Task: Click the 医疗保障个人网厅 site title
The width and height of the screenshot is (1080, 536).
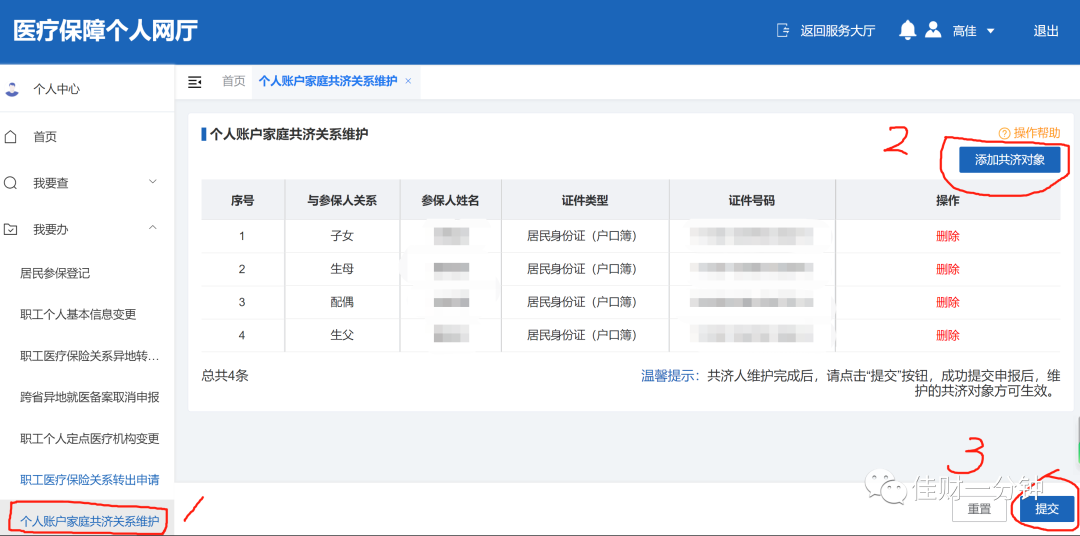Action: 105,31
